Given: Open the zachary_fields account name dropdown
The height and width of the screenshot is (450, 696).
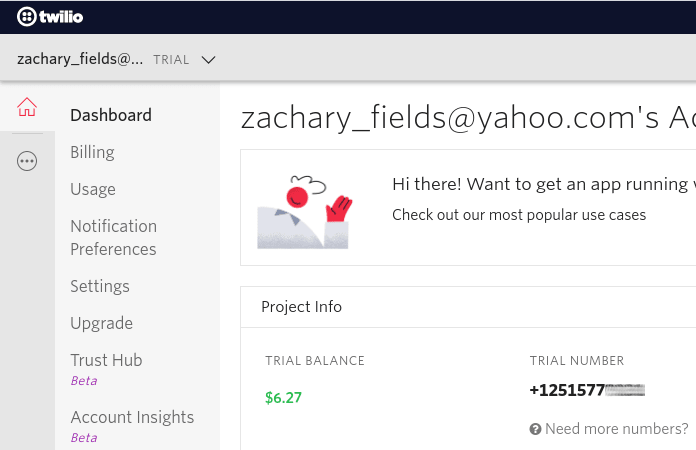Looking at the screenshot, I should coord(80,59).
